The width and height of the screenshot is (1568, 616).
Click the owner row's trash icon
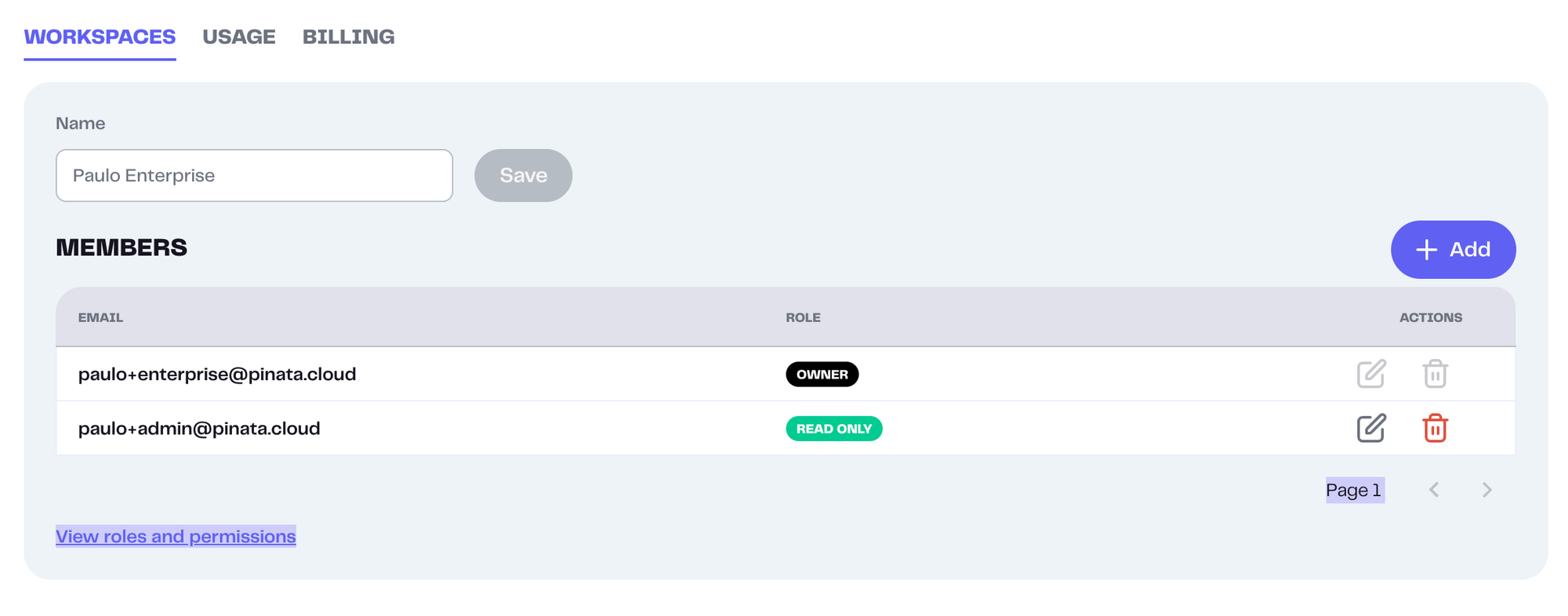click(1435, 374)
